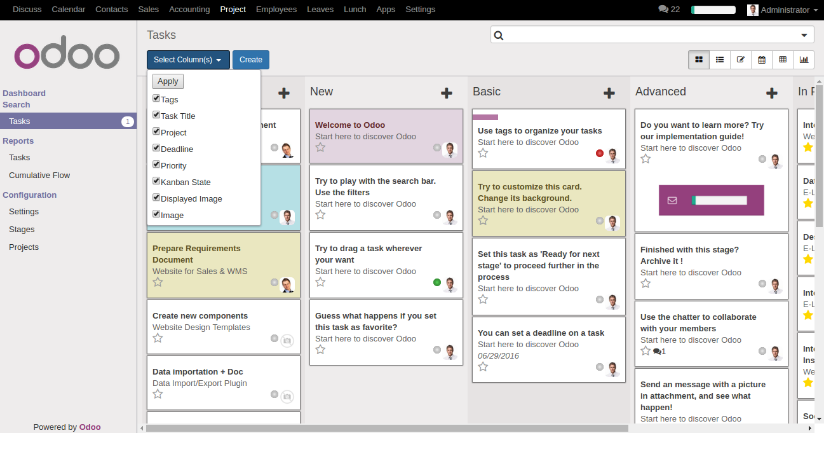
Task: Uncheck the Task Title checkbox
Action: [x=156, y=115]
